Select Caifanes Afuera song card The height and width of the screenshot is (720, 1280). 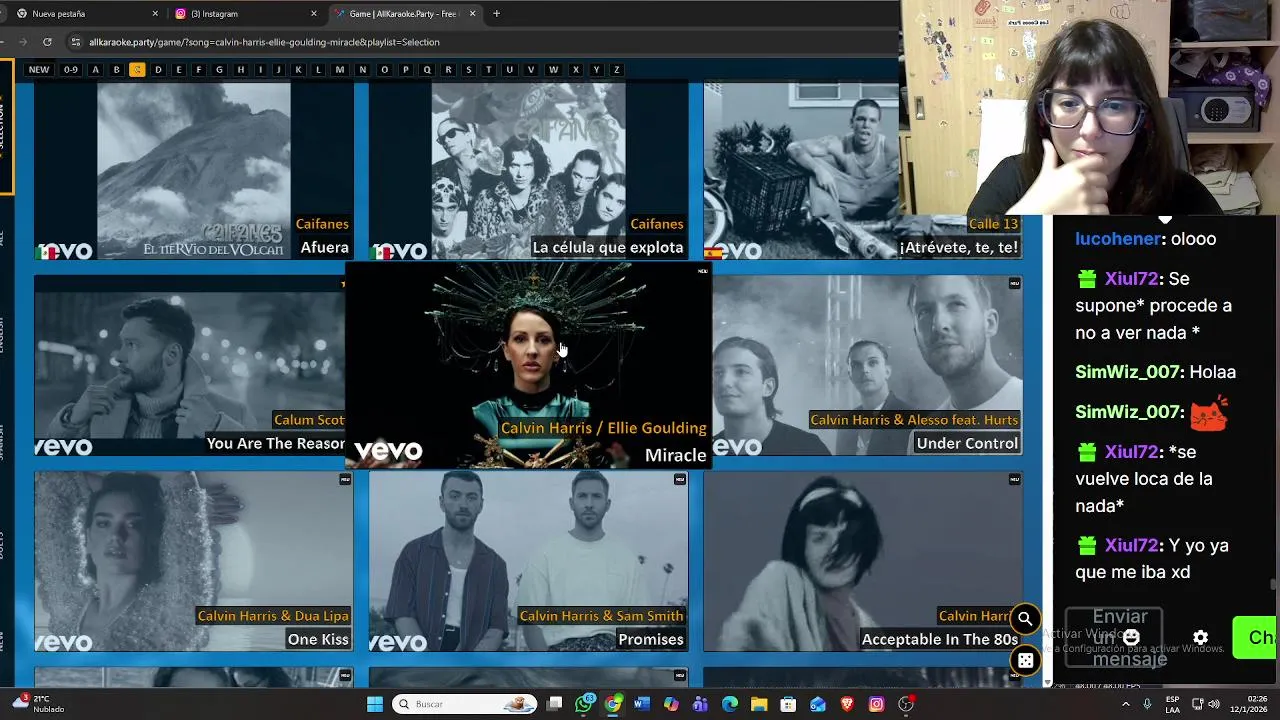point(194,171)
